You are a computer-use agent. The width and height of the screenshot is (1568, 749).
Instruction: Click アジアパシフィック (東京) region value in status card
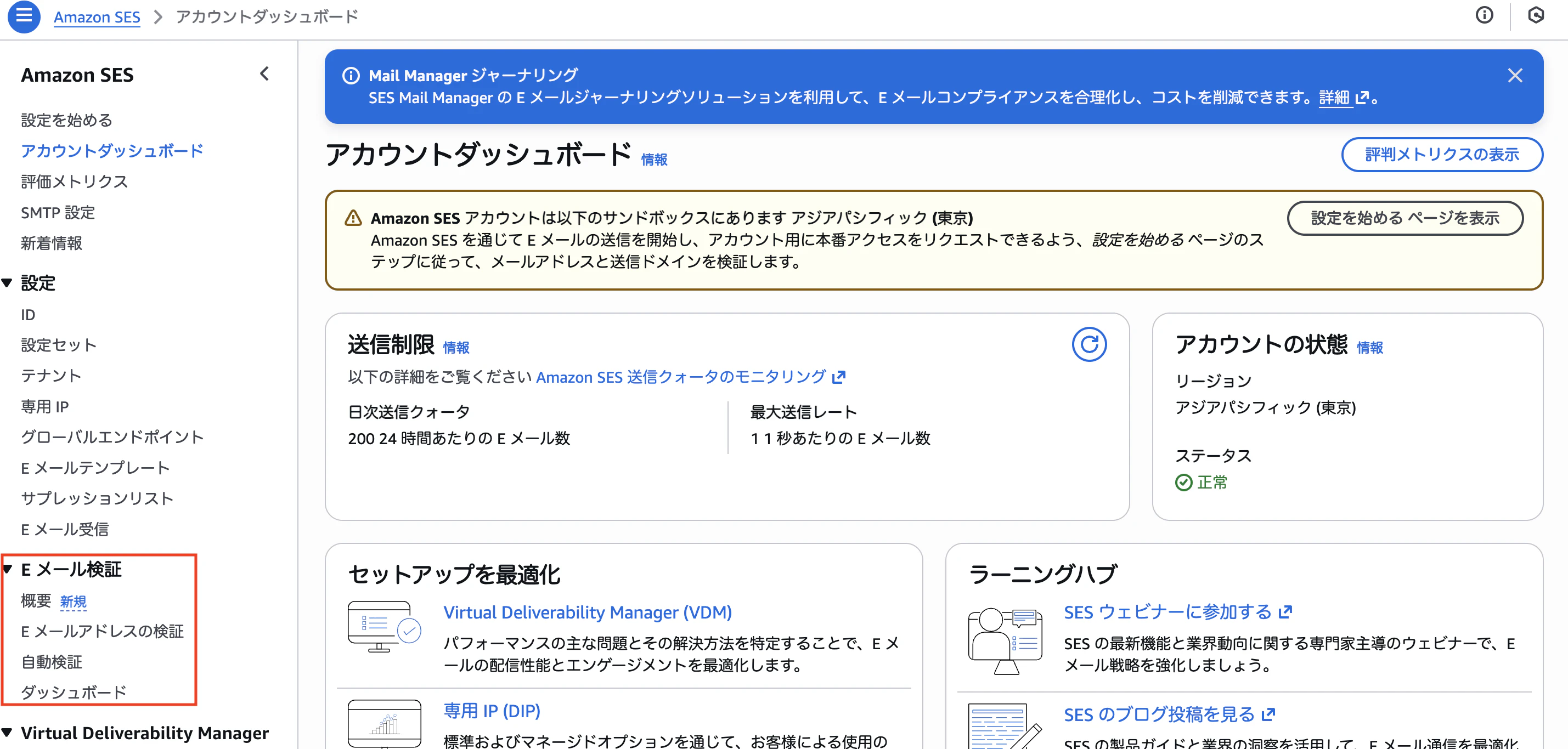1266,407
